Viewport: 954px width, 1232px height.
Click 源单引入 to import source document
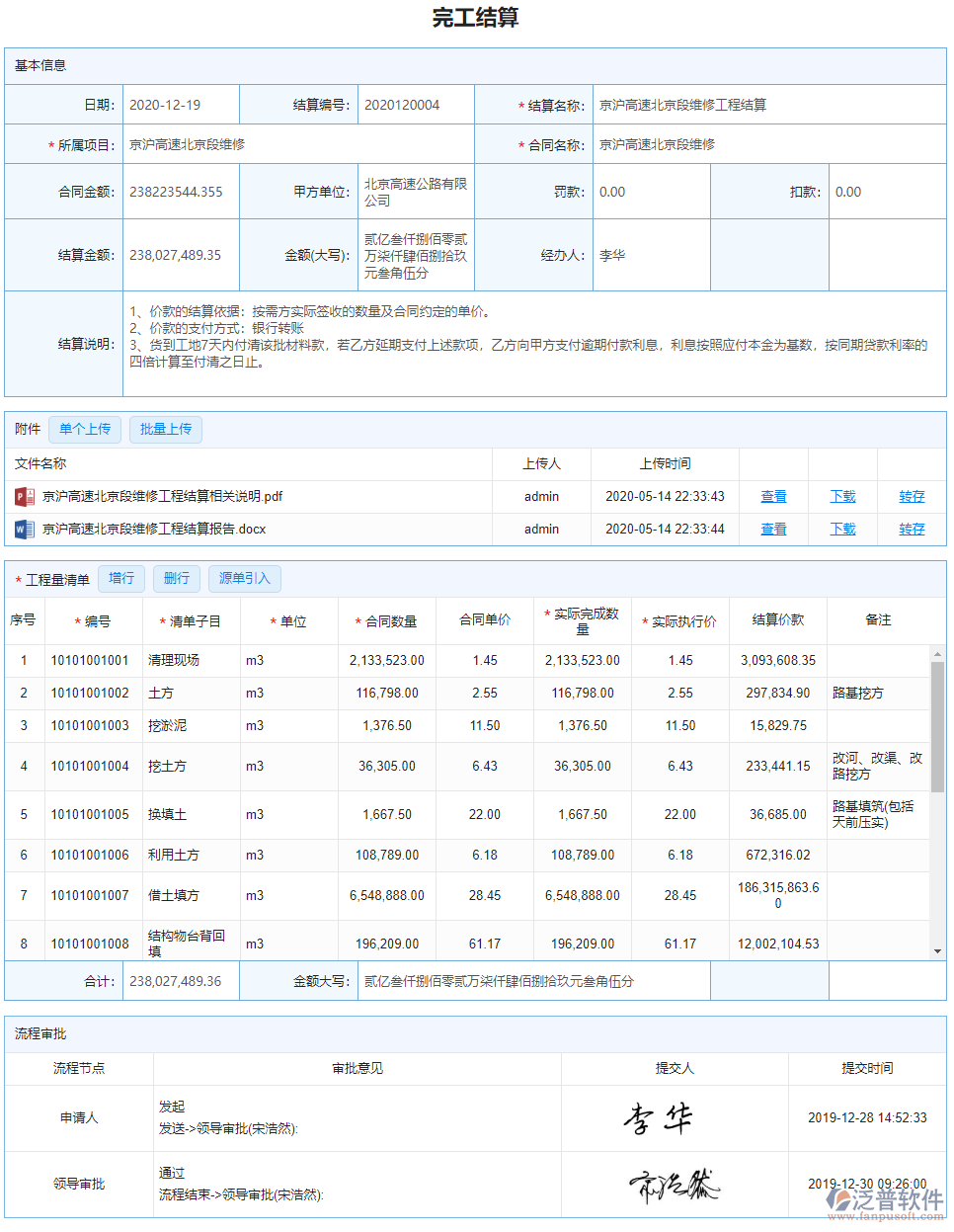pos(243,579)
